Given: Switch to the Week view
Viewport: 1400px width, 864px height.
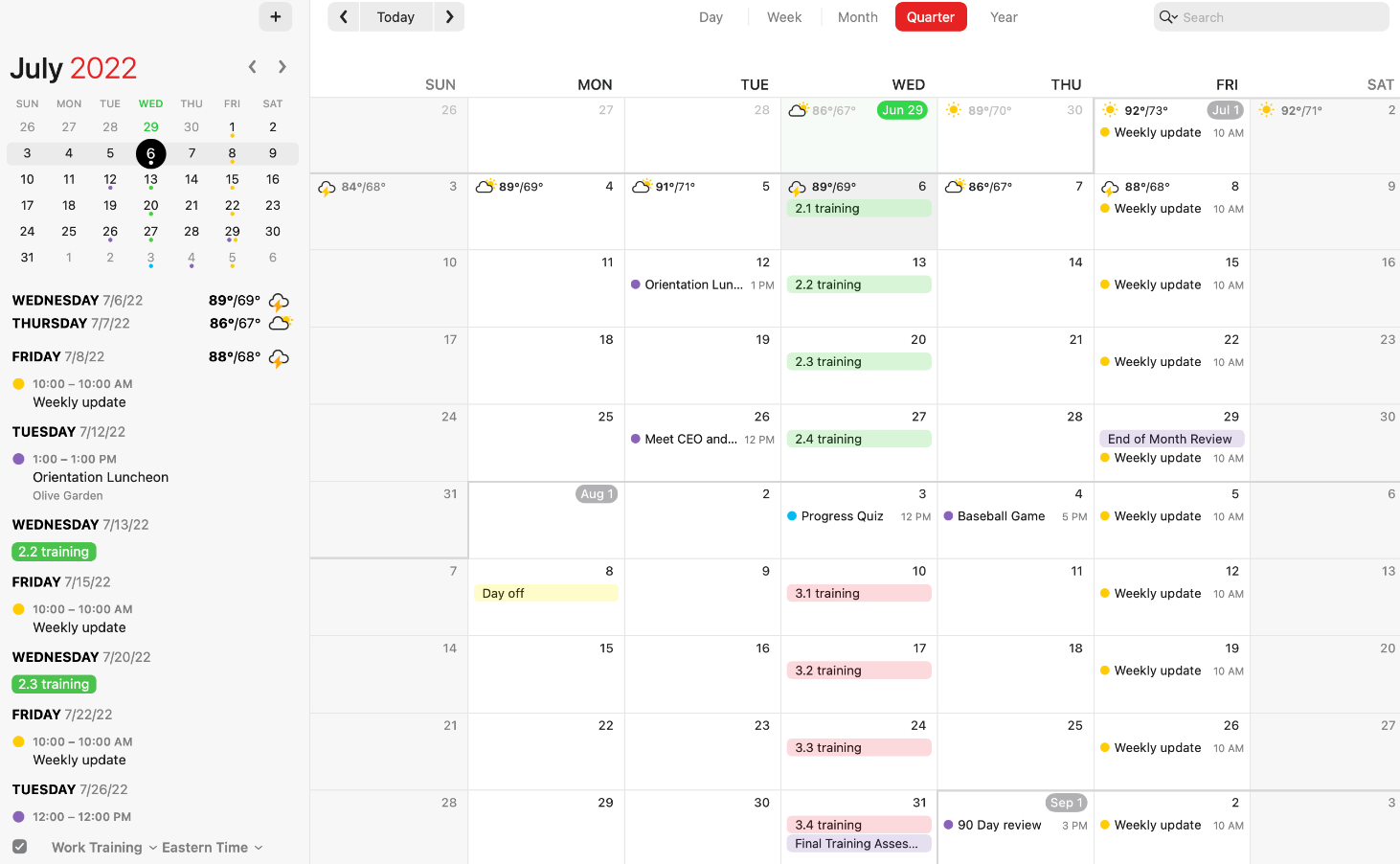Looking at the screenshot, I should [783, 16].
